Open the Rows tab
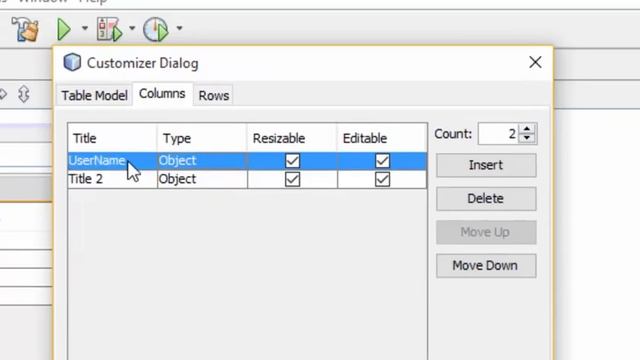Viewport: 640px width, 360px height. pos(213,96)
